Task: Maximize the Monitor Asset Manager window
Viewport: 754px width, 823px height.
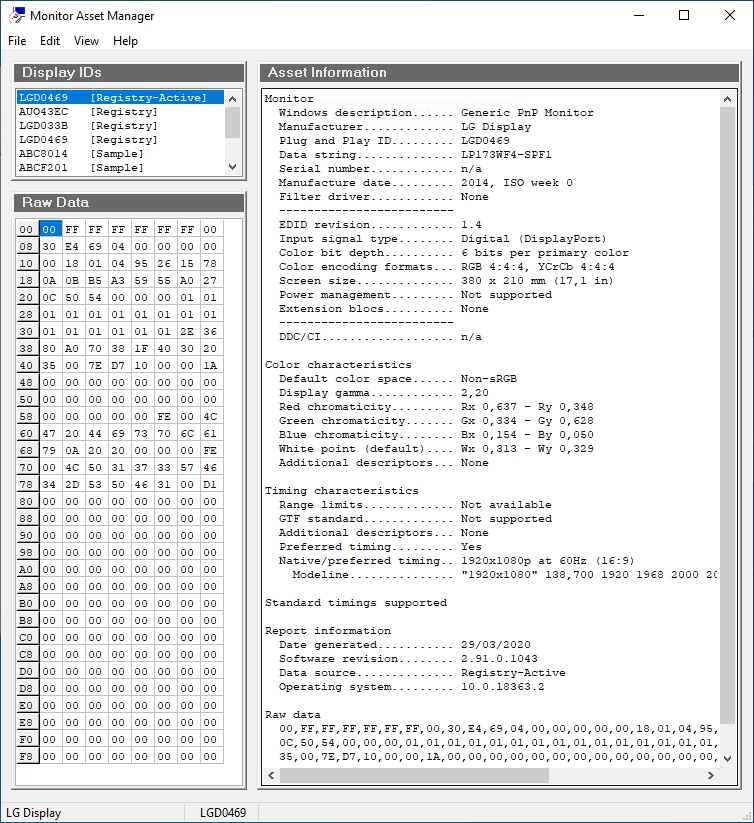Action: (x=684, y=15)
